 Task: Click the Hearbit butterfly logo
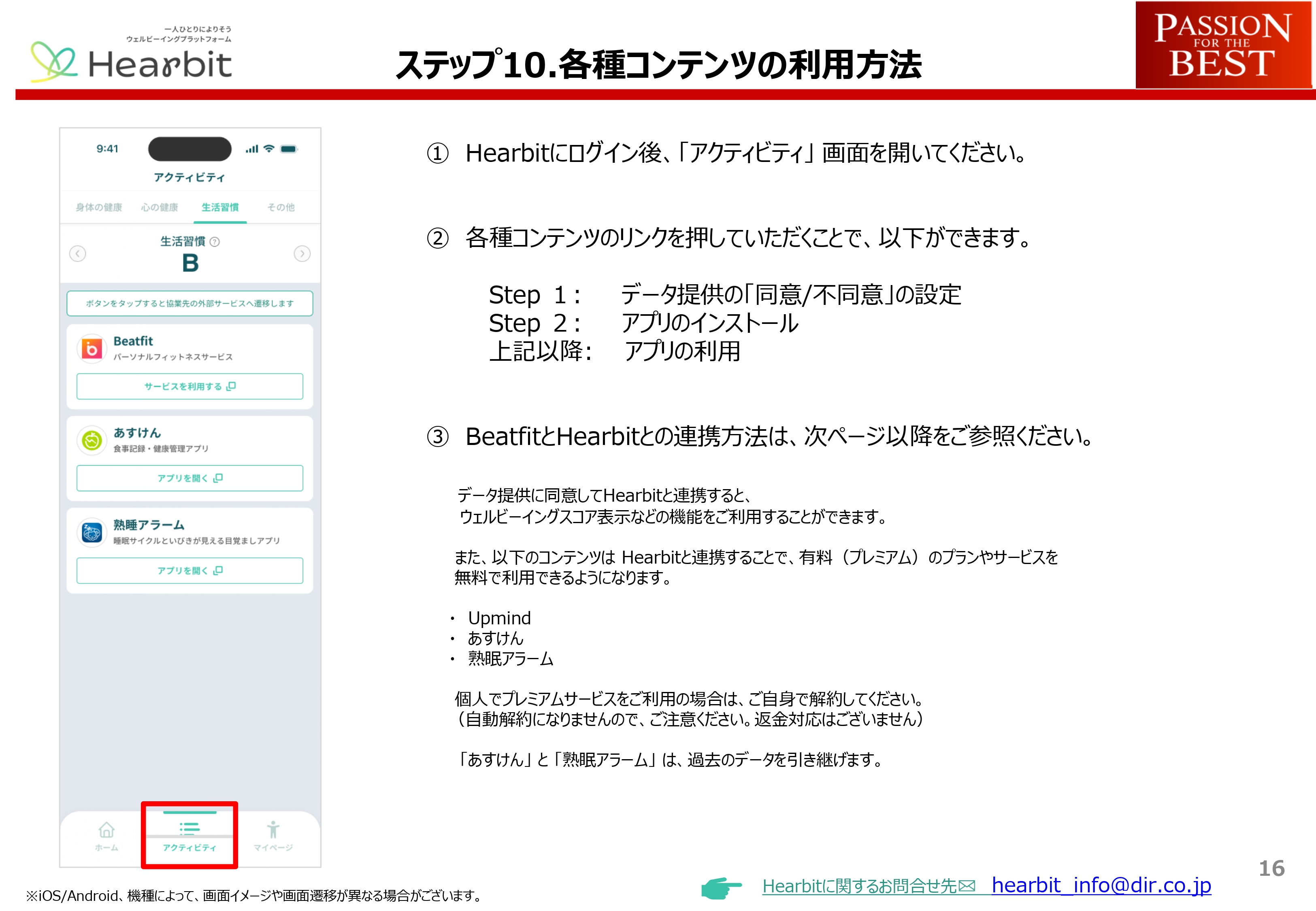[53, 61]
